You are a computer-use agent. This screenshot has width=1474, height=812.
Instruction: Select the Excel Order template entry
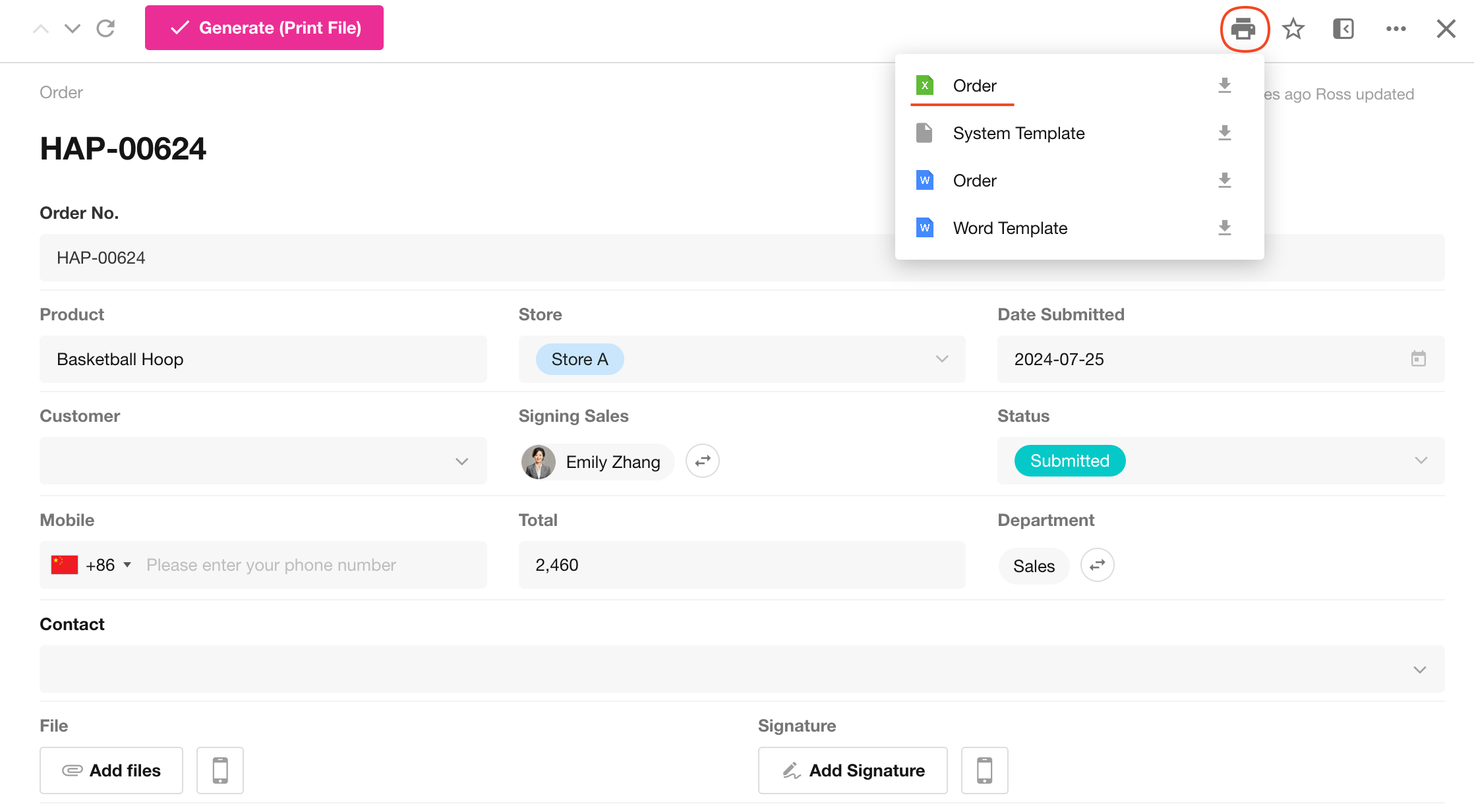[x=974, y=86]
